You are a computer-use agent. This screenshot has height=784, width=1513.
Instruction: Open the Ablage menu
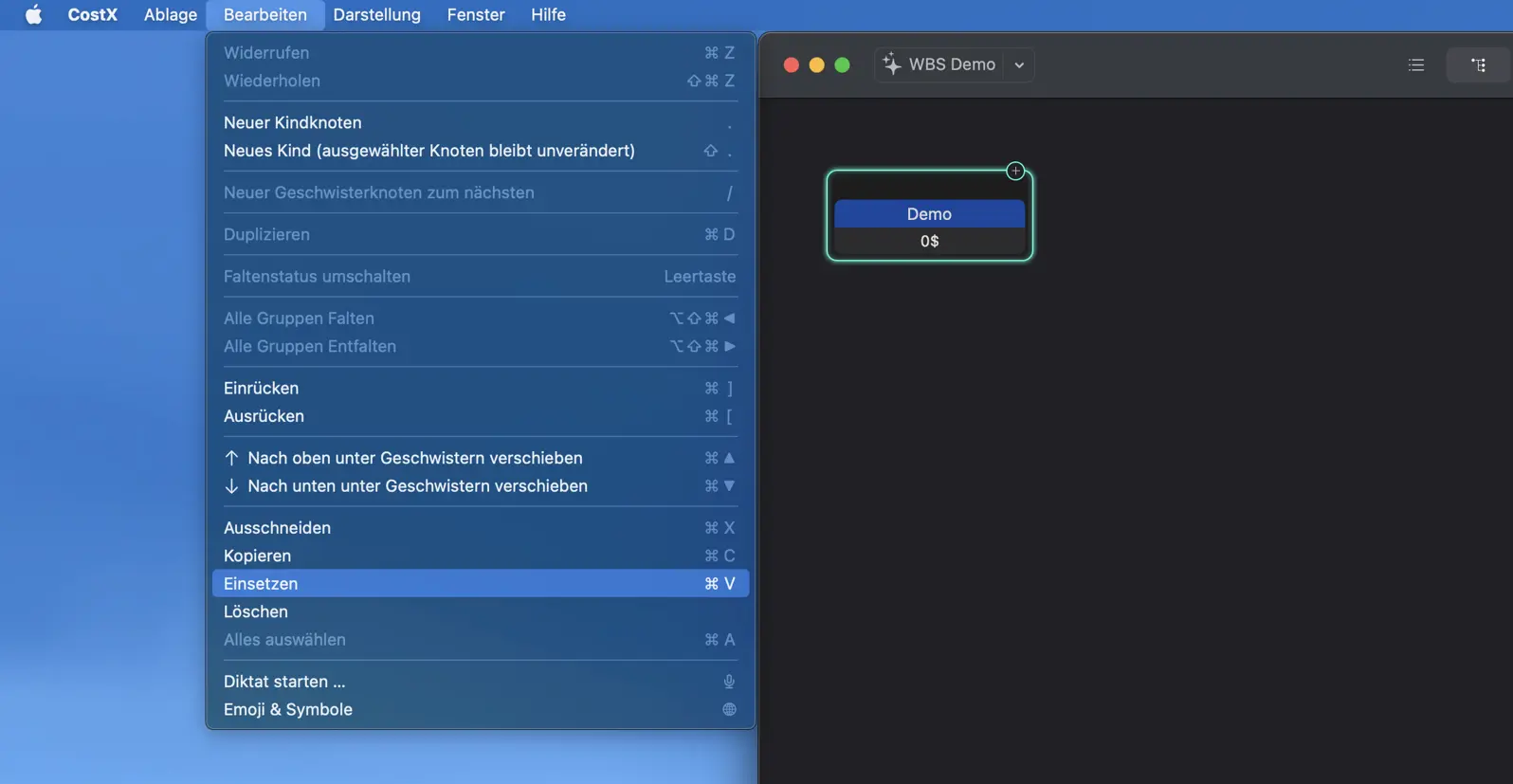click(171, 15)
